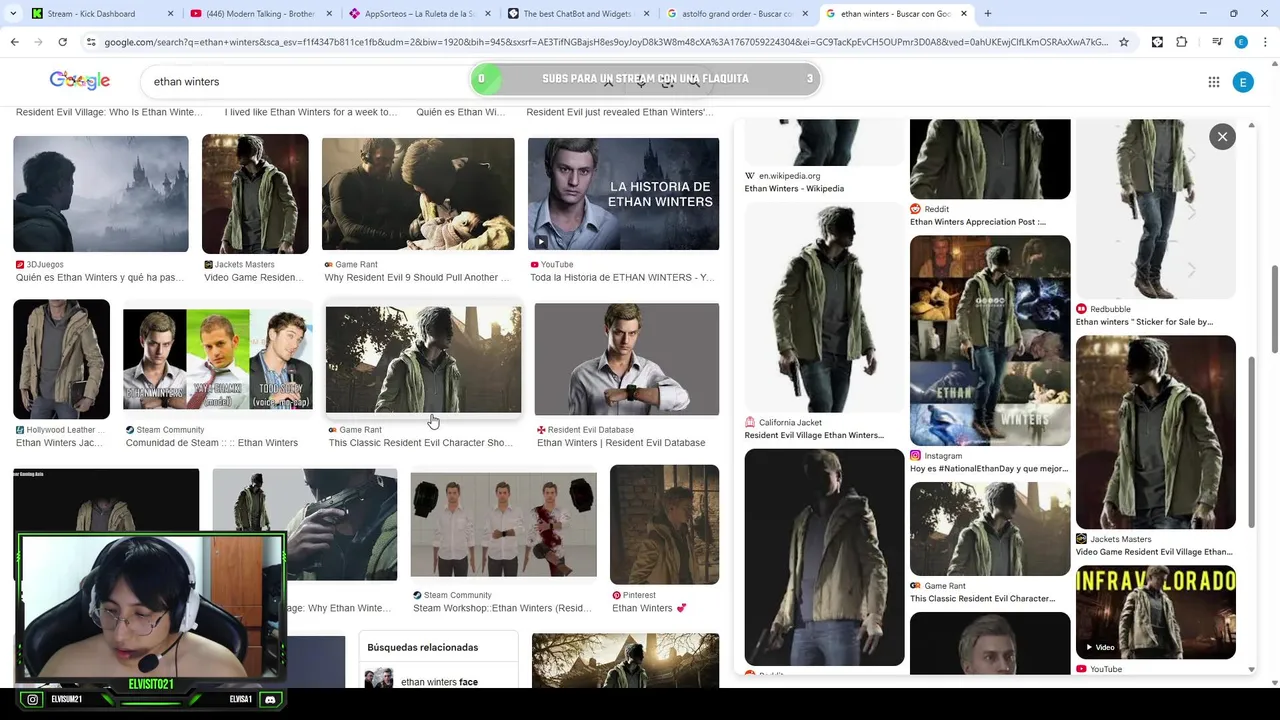1280x720 pixels.
Task: Open a new browser tab
Action: coord(988,14)
